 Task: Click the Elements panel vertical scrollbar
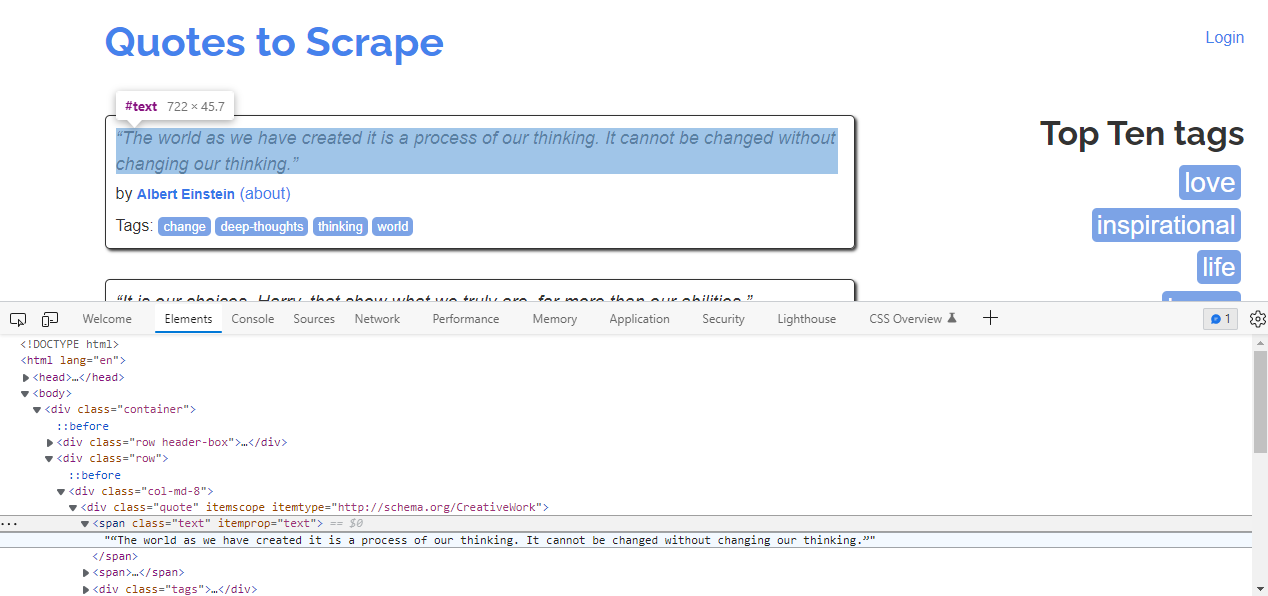coord(1260,401)
